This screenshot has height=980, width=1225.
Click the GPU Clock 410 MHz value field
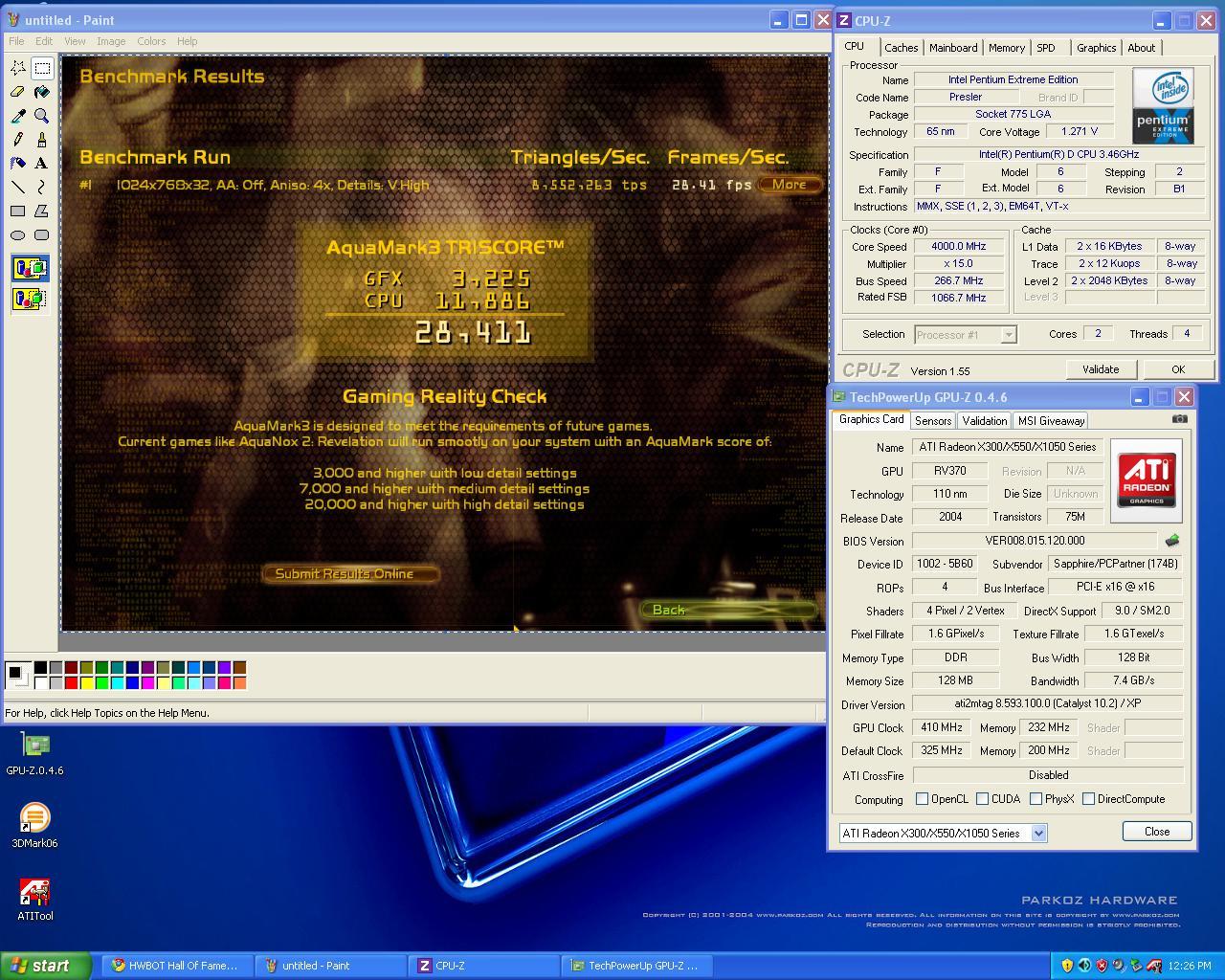tap(942, 728)
